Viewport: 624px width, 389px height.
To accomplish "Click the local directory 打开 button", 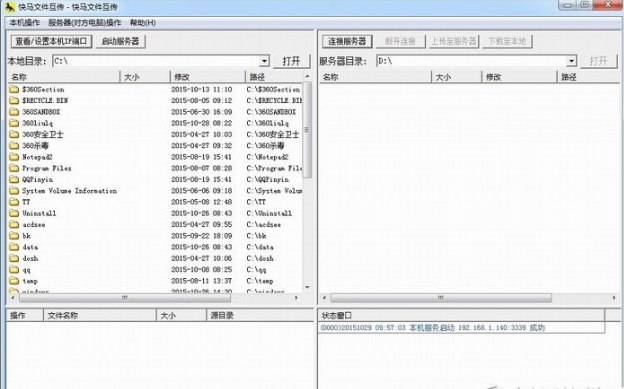I will point(291,61).
